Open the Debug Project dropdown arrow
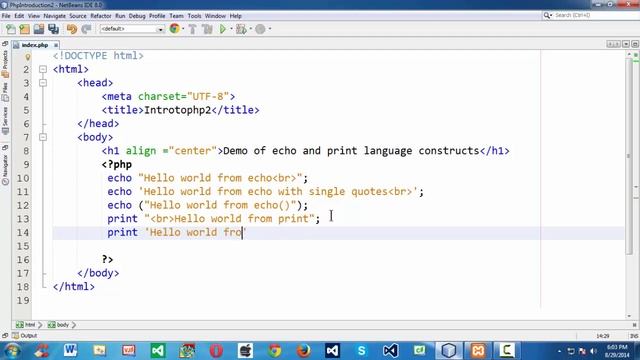 [x=250, y=29]
